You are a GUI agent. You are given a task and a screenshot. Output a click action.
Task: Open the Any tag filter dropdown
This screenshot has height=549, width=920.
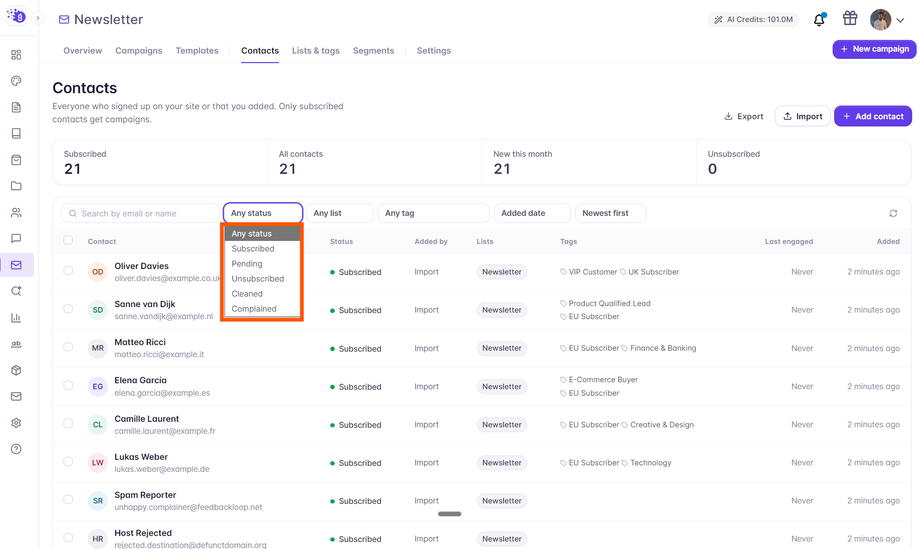pos(433,213)
